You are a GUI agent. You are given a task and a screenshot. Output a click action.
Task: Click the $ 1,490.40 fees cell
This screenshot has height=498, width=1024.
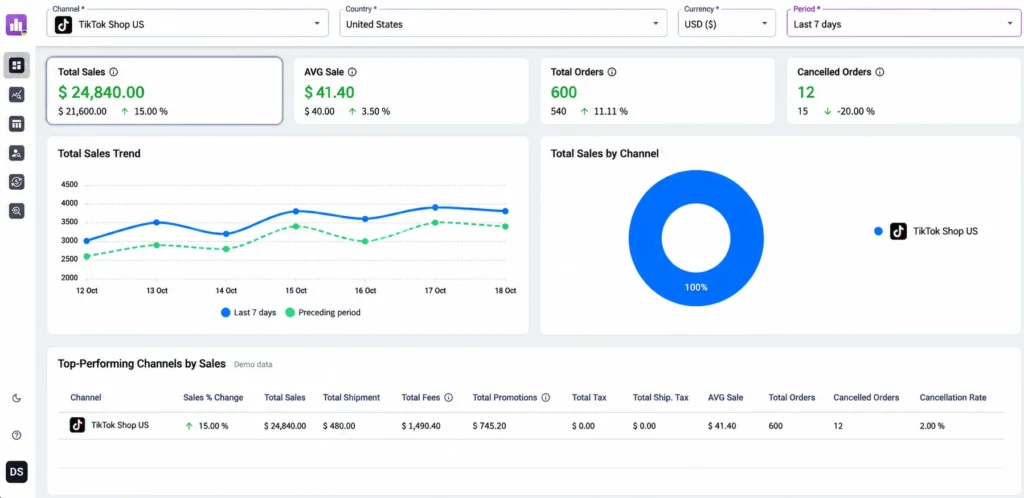point(421,426)
